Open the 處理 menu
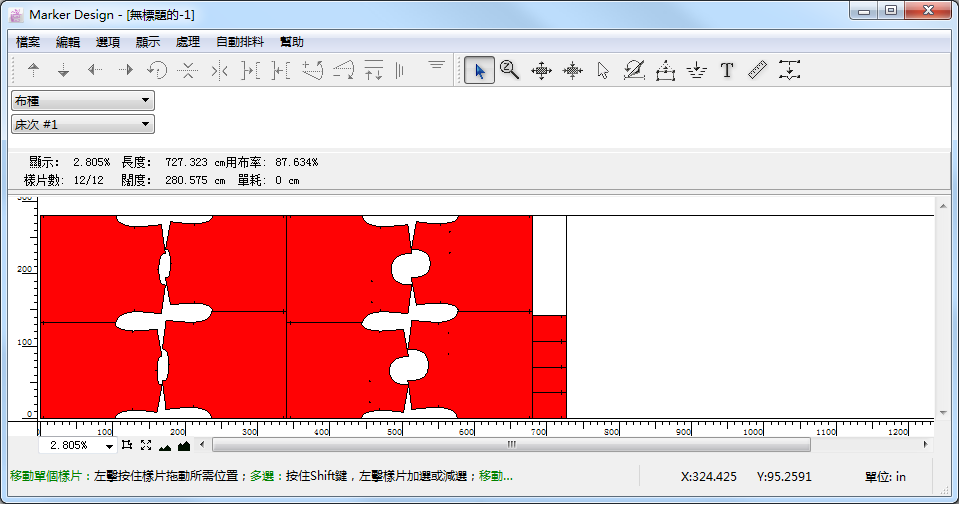This screenshot has height=506, width=960. coord(187,42)
